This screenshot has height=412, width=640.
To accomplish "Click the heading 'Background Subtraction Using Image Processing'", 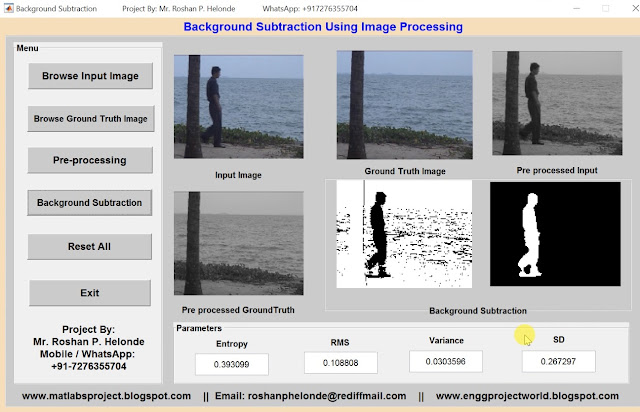I will (x=323, y=27).
